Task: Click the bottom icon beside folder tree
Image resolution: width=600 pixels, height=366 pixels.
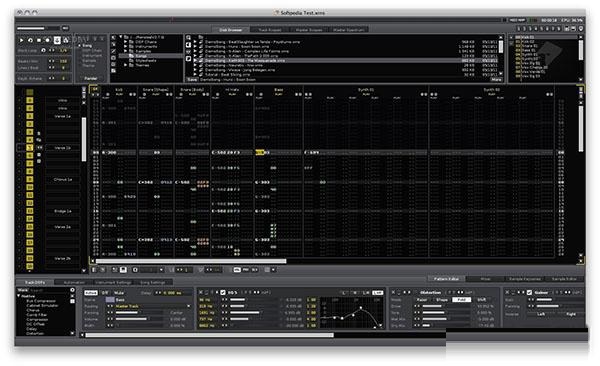Action: [113, 71]
